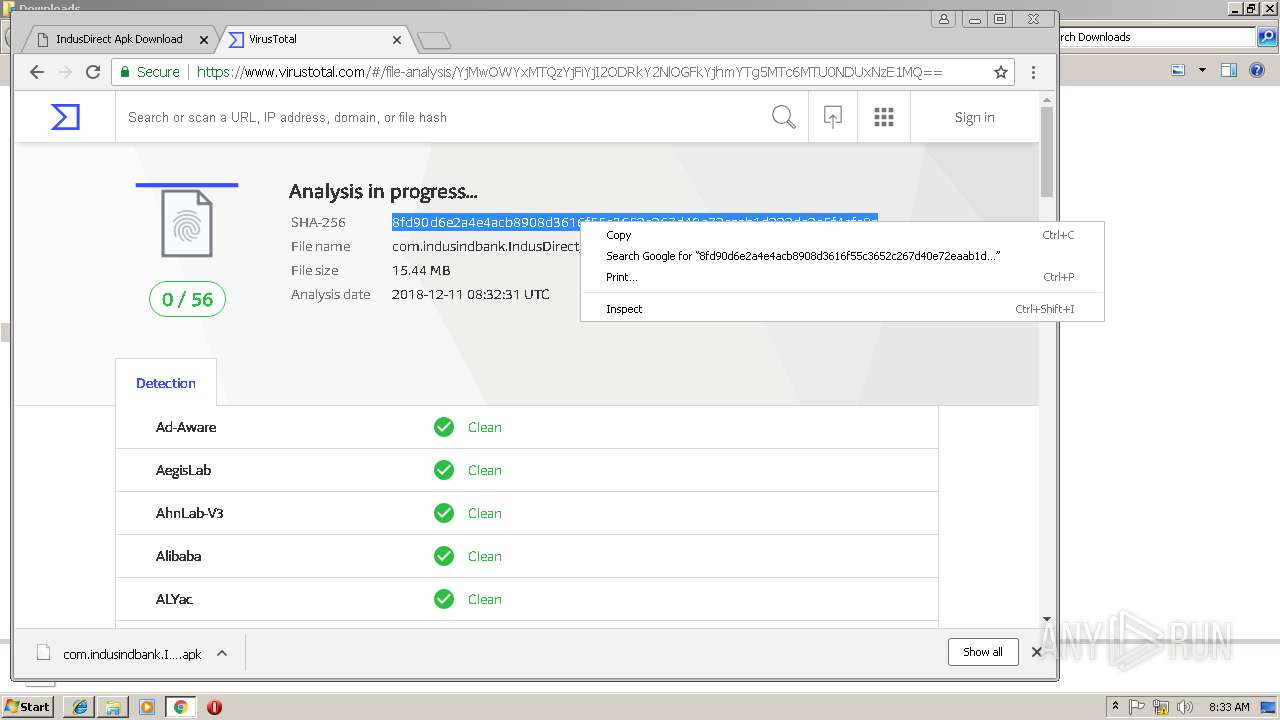1280x720 pixels.
Task: Click the upload file icon
Action: click(832, 117)
